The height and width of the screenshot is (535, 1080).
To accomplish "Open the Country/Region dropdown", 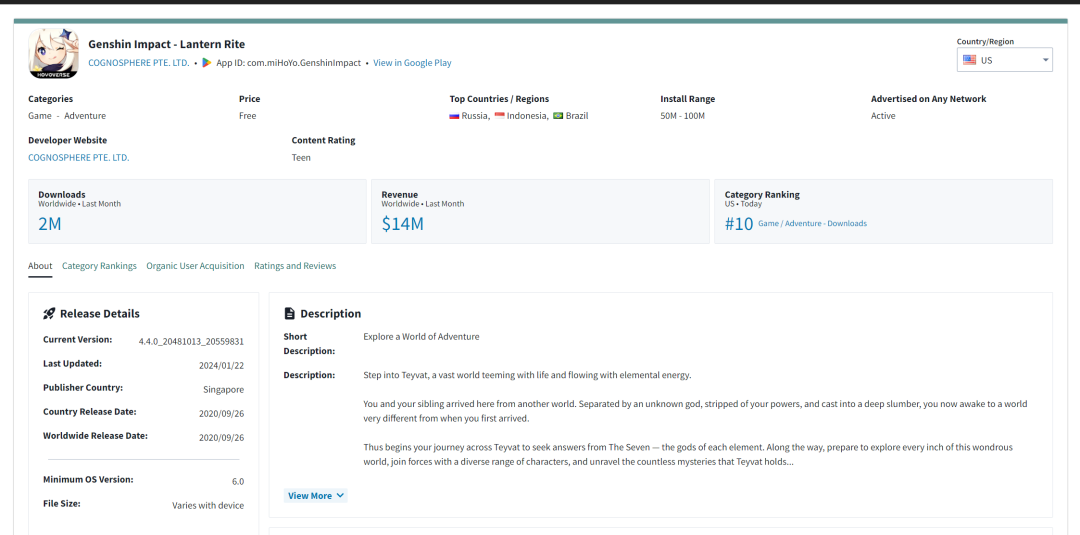I will tap(1004, 60).
